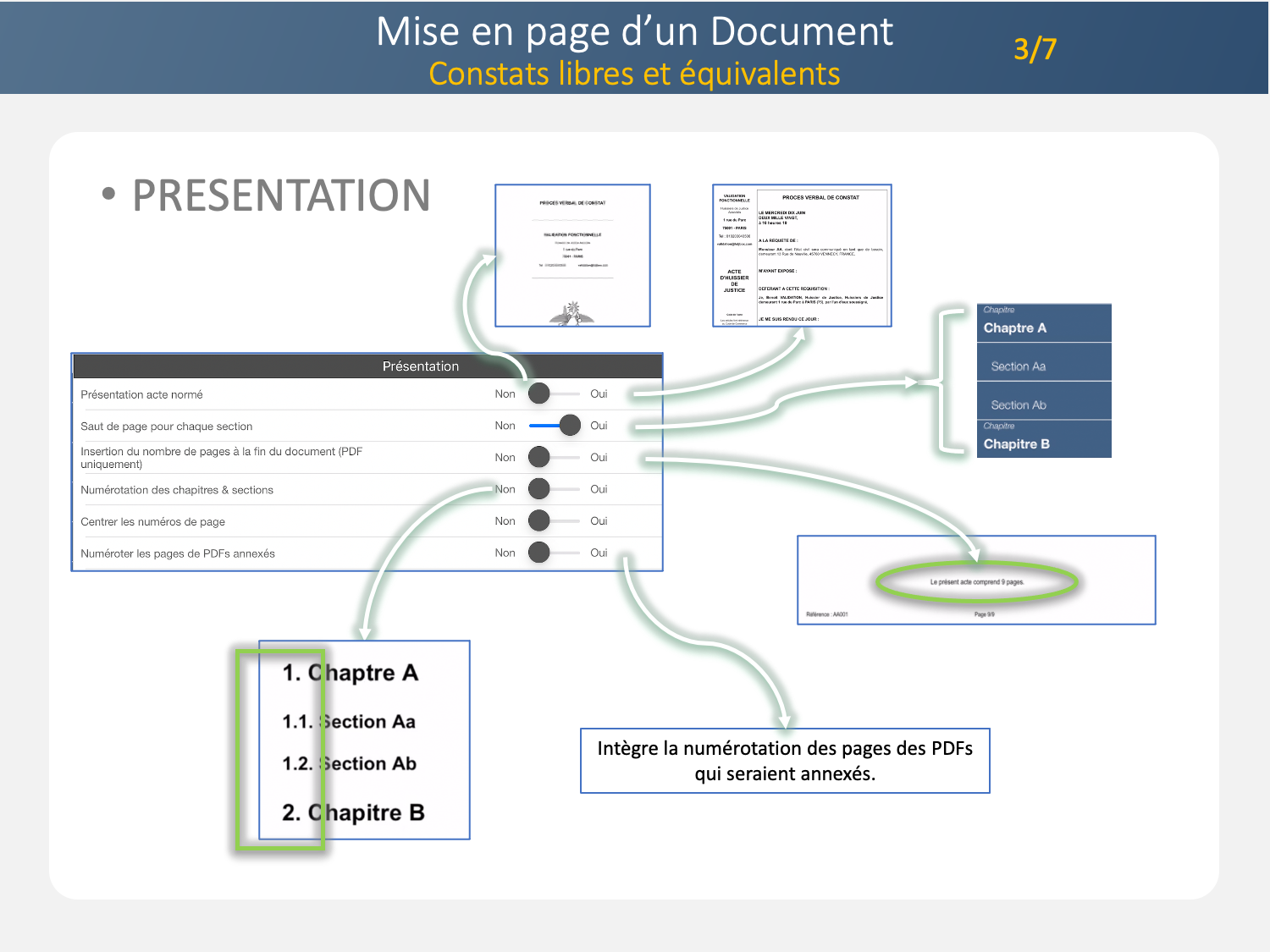Enable Insertion du nombre de pages switch
Image resolution: width=1270 pixels, height=952 pixels.
tap(554, 458)
